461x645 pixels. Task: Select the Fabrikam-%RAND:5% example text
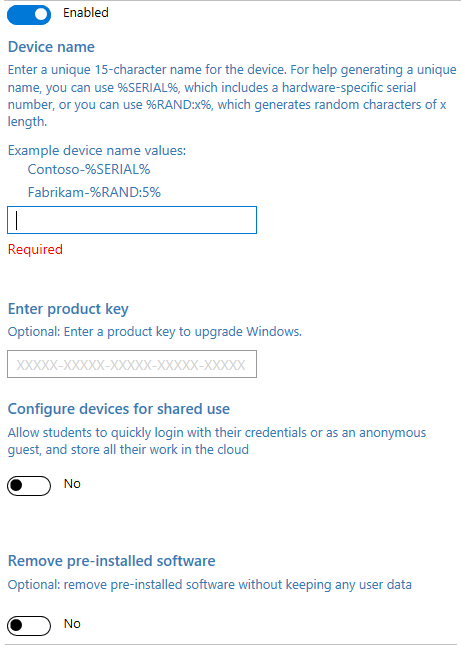pos(94,192)
